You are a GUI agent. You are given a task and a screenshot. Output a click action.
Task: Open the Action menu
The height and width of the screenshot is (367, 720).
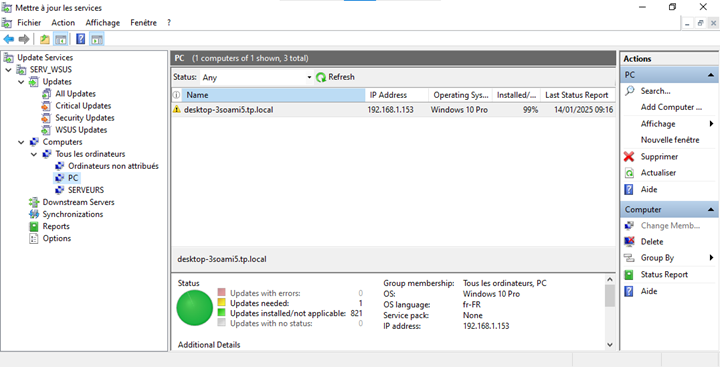point(63,23)
